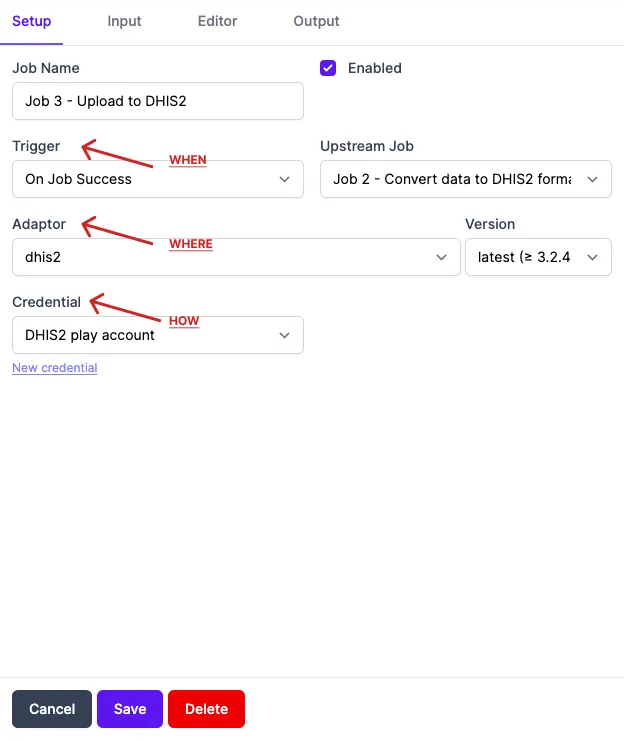Open the Credential dropdown
Viewport: 624px width, 740px height.
(x=158, y=335)
